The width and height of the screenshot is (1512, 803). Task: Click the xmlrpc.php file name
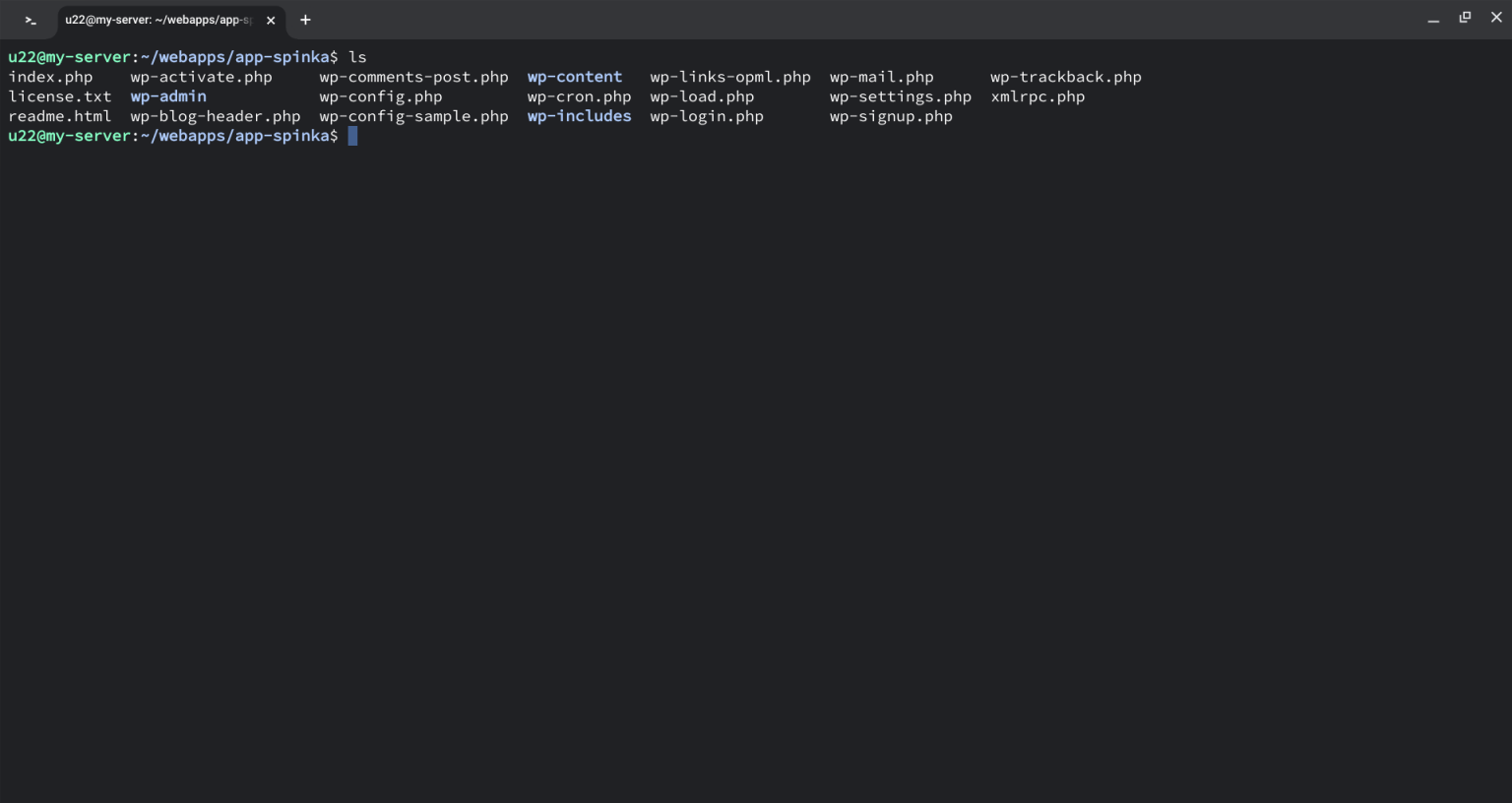[1037, 95]
